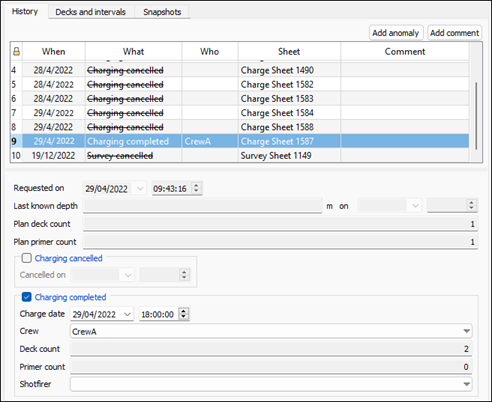Click the lock icon column header
This screenshot has height=402, width=492.
pyautogui.click(x=16, y=52)
